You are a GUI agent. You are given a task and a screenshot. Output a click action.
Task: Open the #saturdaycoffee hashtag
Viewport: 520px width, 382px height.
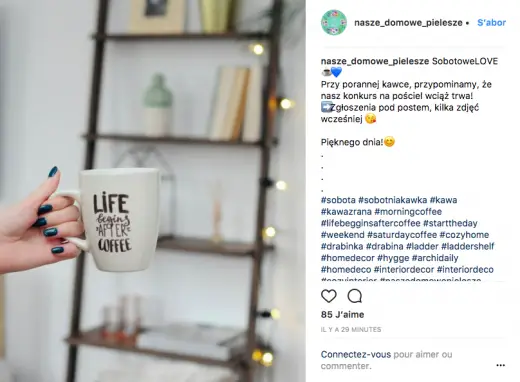click(x=402, y=235)
